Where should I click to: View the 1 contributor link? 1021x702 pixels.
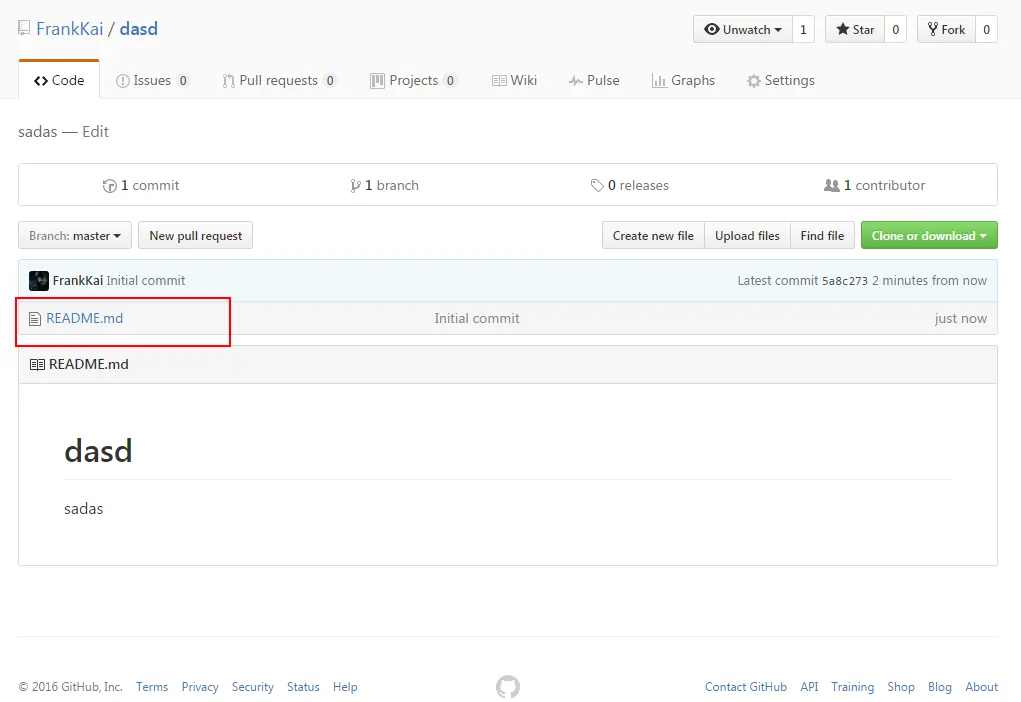coord(874,185)
